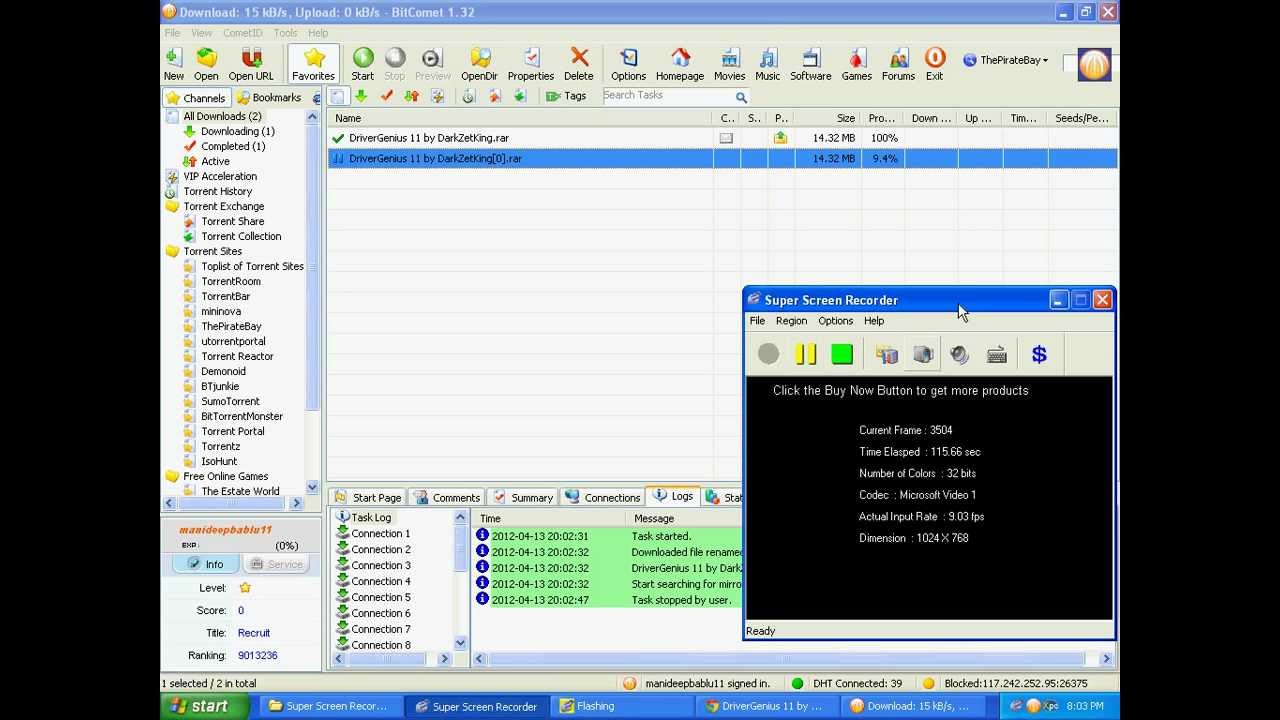1280x720 pixels.
Task: Go to Homepage
Action: pos(680,64)
